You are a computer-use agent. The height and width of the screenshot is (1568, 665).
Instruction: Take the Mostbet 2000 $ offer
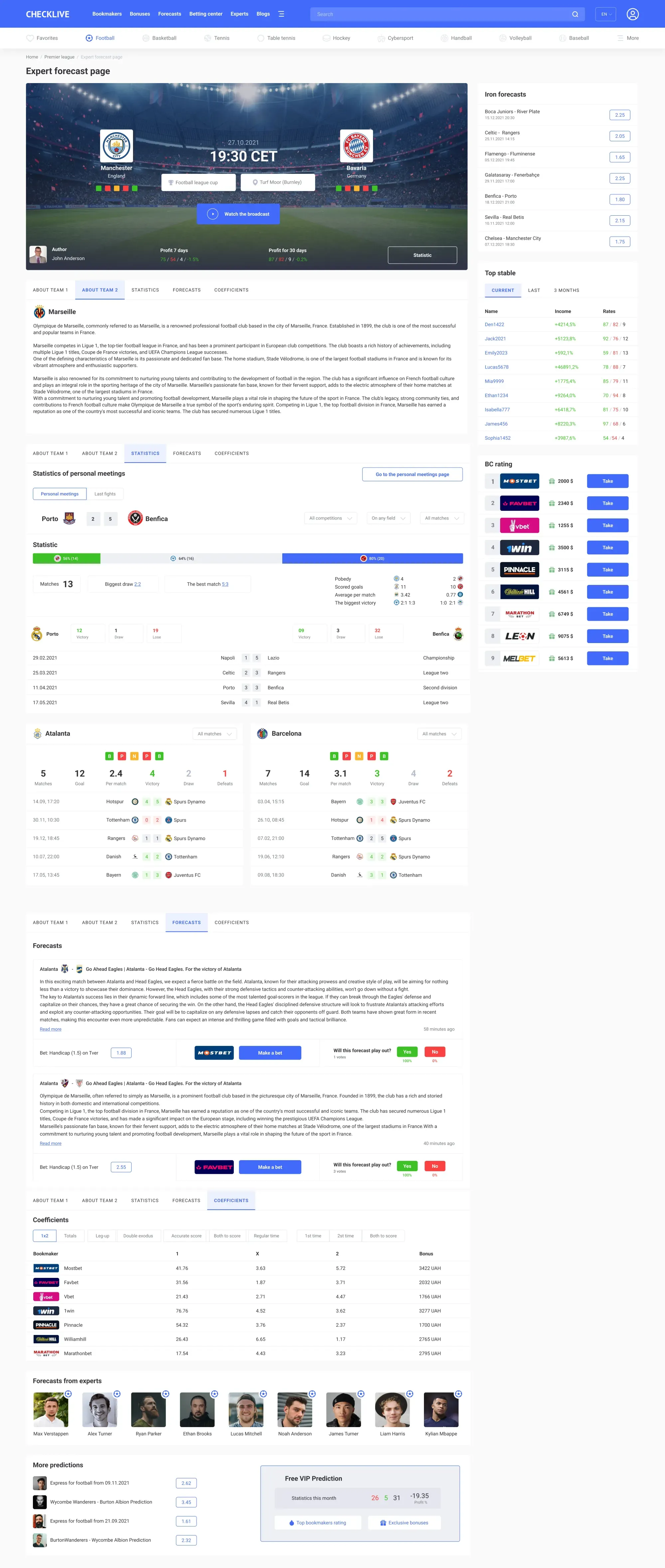click(606, 481)
